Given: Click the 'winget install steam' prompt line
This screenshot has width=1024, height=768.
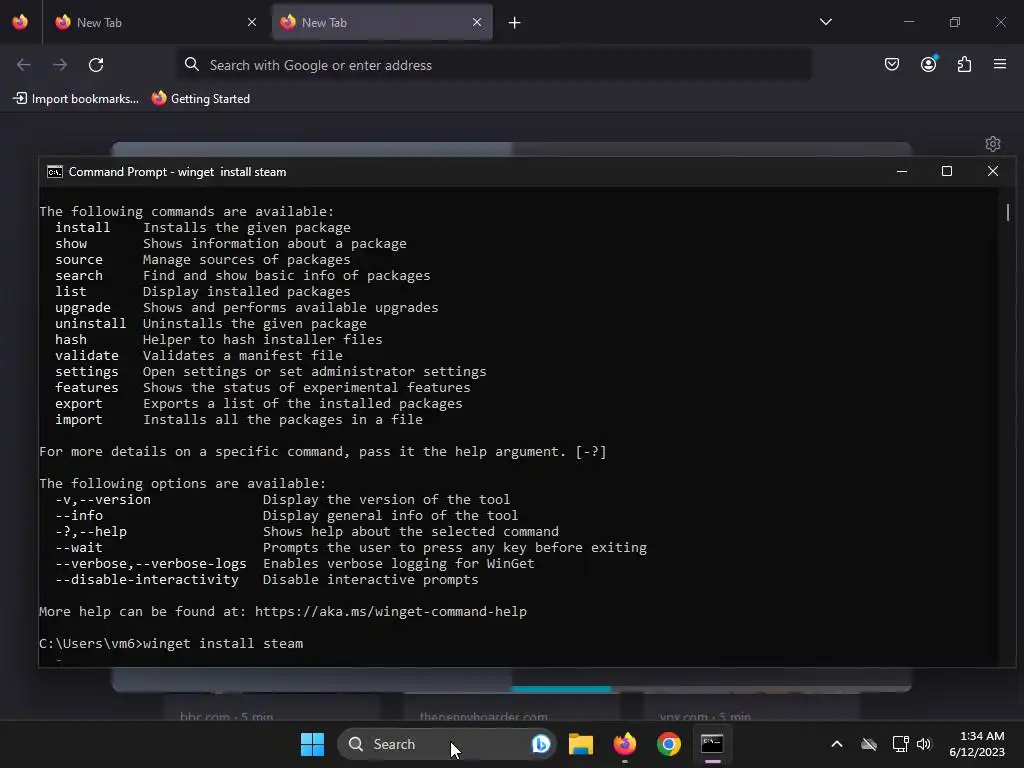Looking at the screenshot, I should point(171,643).
